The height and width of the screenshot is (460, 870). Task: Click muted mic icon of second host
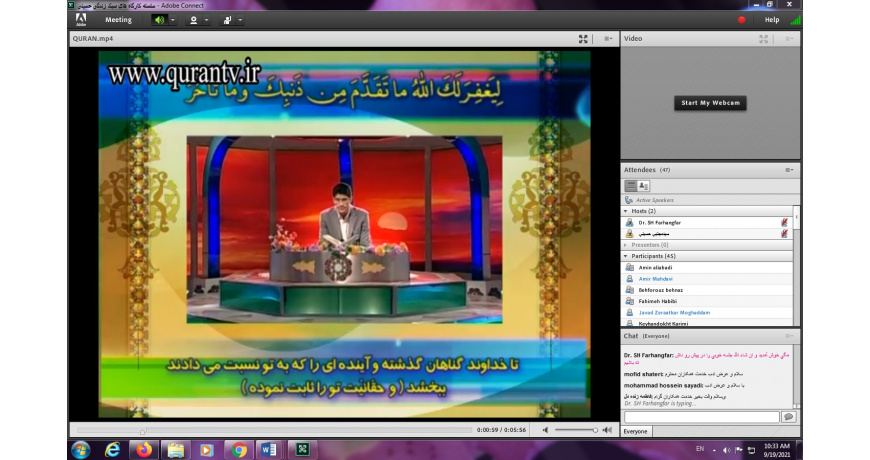[x=784, y=234]
